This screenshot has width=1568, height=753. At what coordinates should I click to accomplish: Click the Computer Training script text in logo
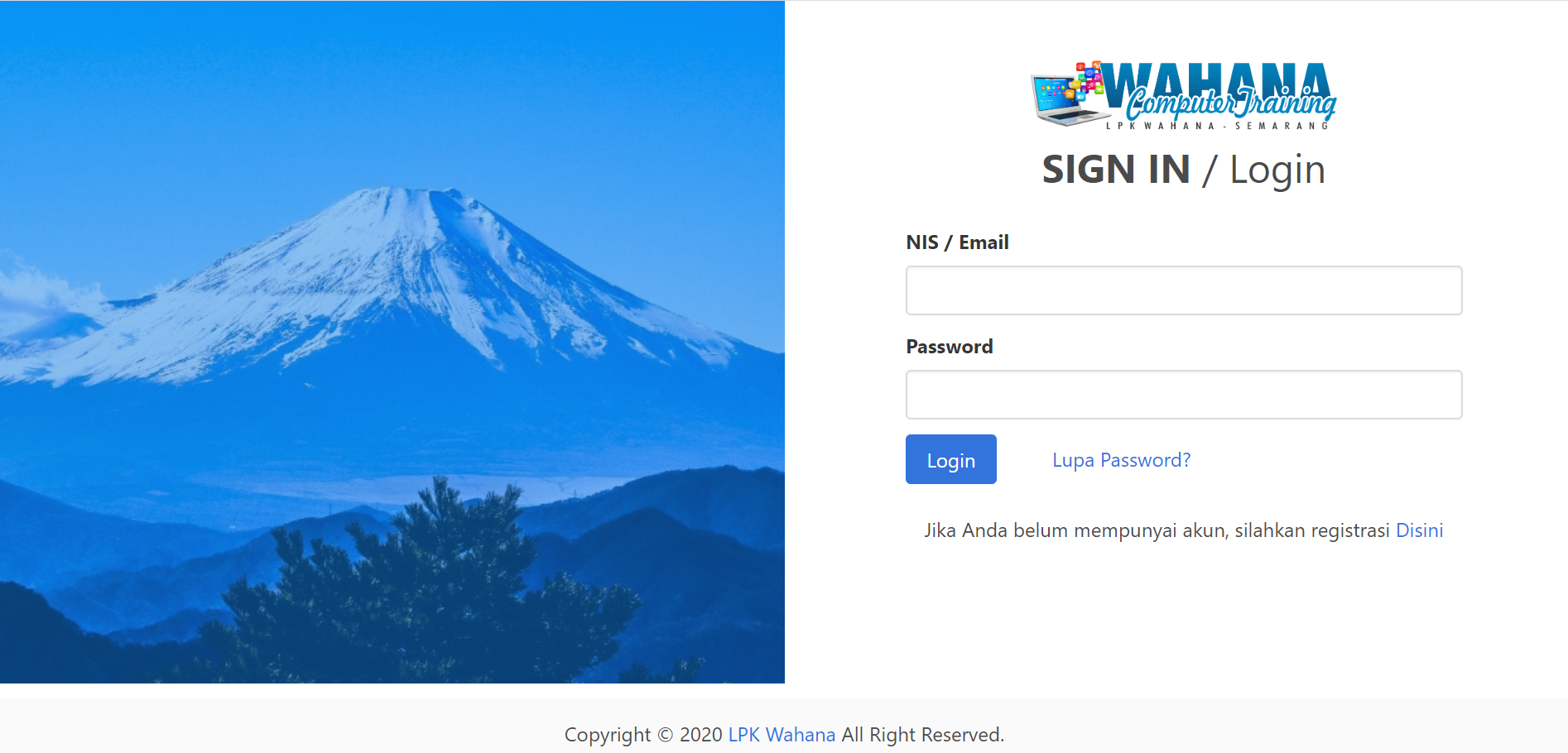click(x=1231, y=103)
